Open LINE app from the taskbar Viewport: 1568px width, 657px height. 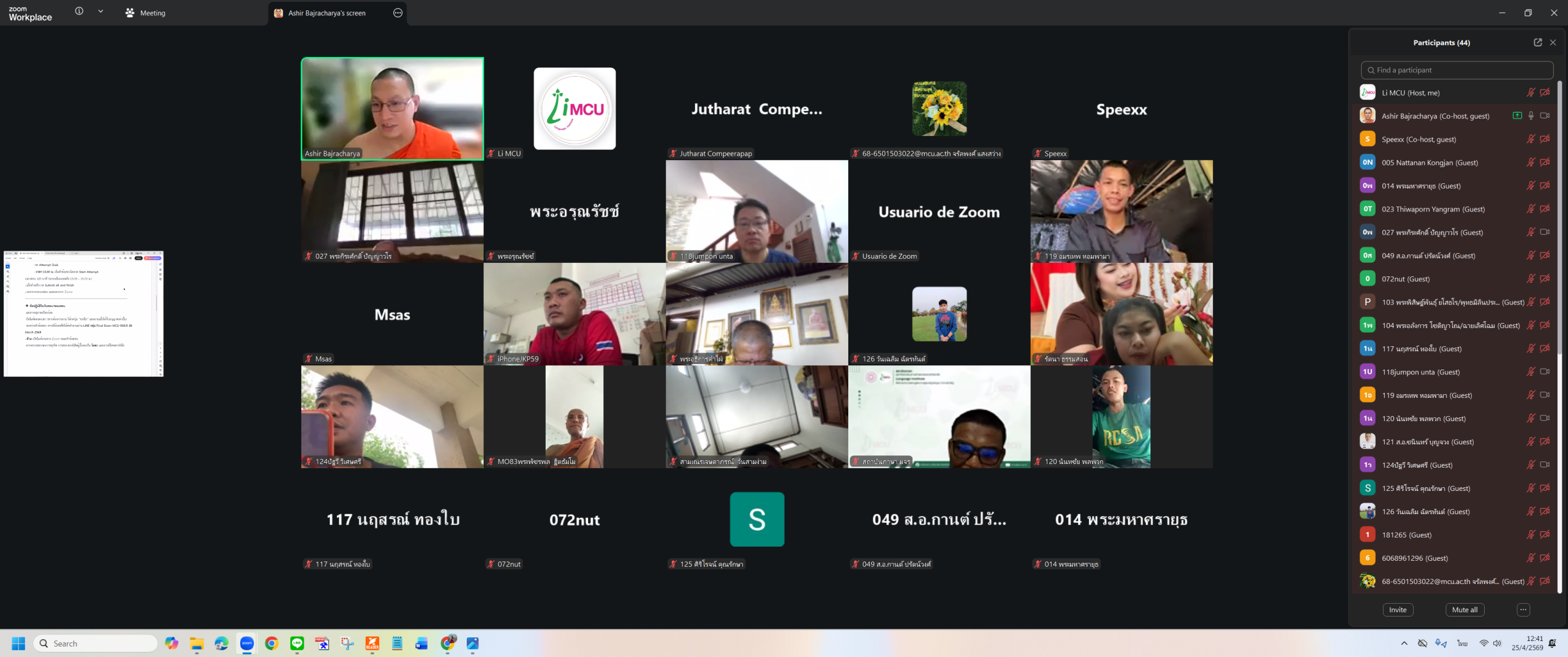[x=297, y=643]
